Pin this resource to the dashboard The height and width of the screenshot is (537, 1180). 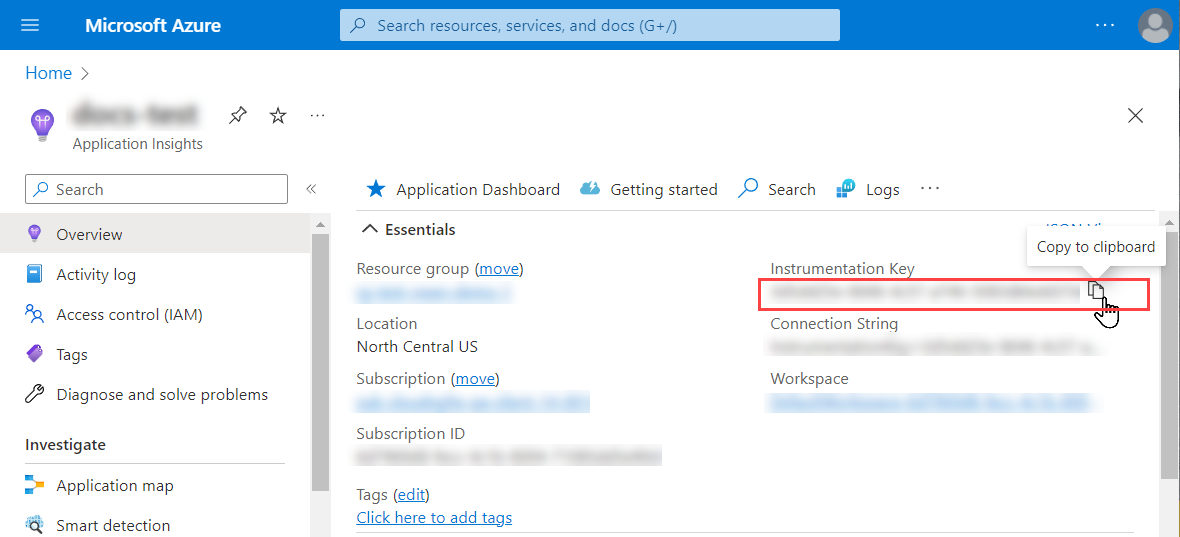[237, 115]
